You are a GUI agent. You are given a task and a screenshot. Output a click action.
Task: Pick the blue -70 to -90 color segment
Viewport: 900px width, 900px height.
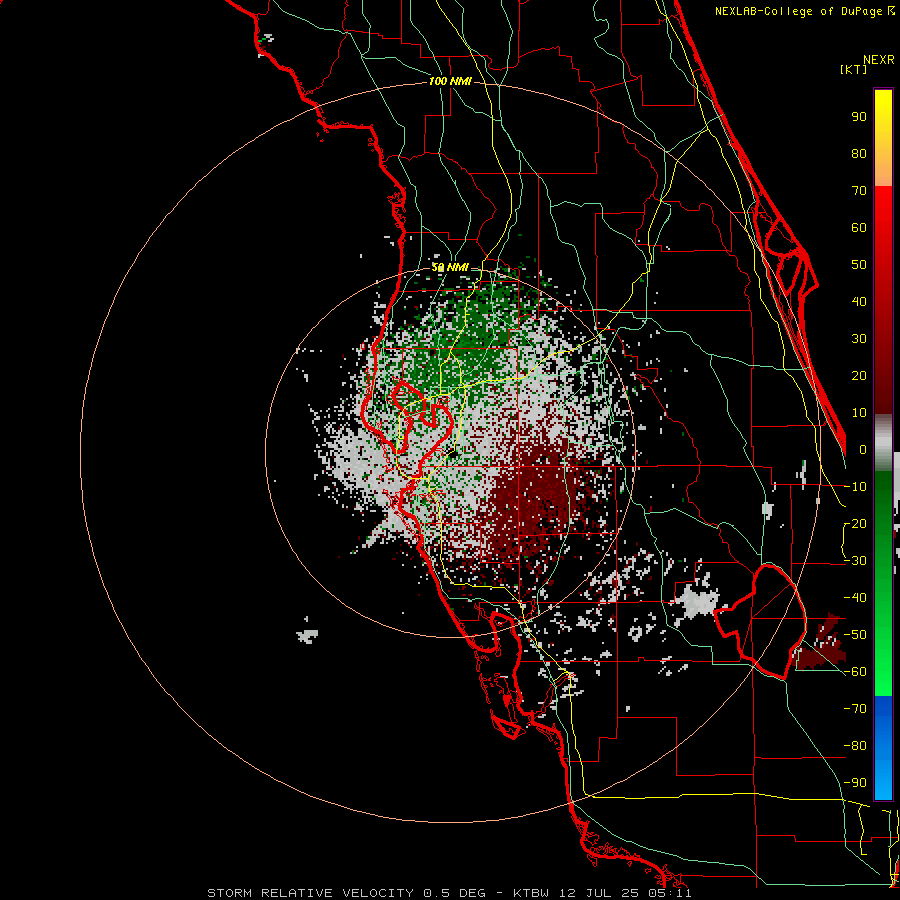click(883, 748)
